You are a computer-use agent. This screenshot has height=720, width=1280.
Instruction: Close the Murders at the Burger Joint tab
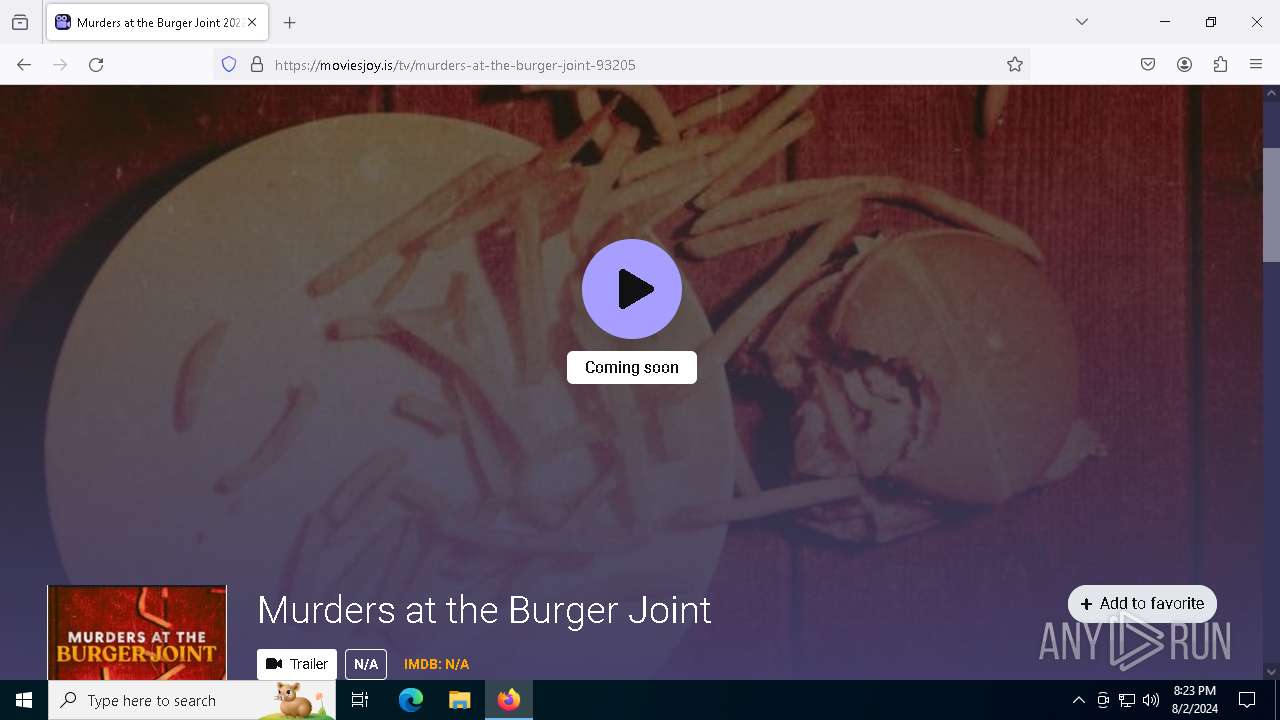coord(252,22)
